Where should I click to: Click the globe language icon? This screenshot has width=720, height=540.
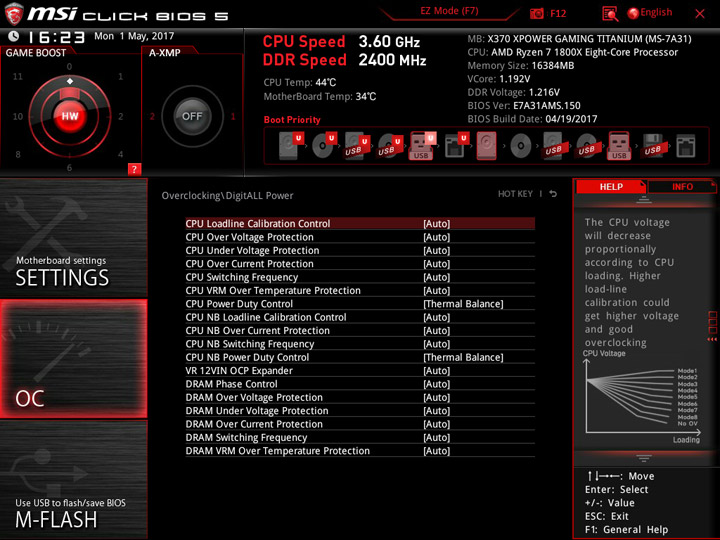(x=633, y=13)
